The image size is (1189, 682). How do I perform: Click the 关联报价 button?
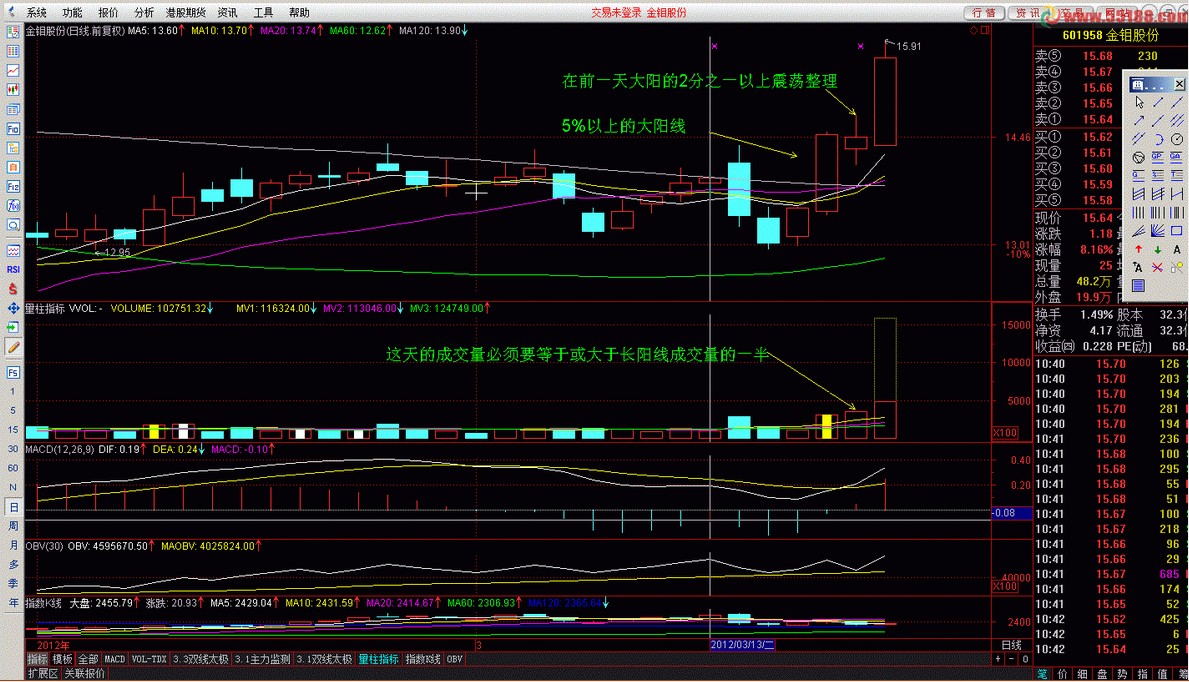(x=84, y=674)
